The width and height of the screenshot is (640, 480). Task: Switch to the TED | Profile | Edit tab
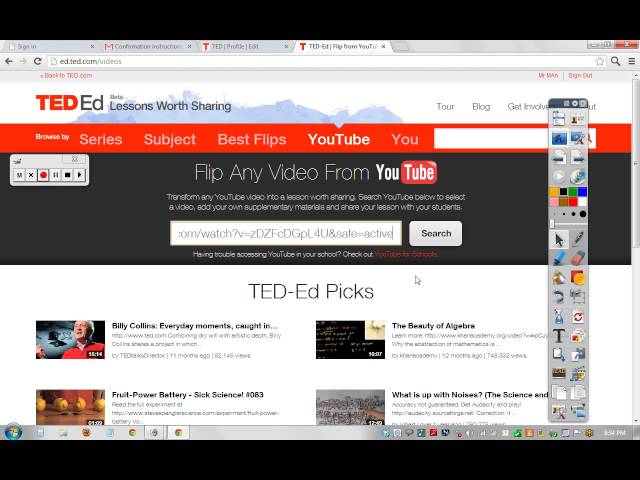pyautogui.click(x=245, y=47)
